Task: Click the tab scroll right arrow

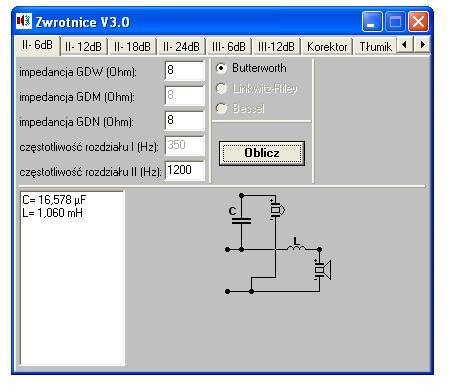Action: (x=422, y=45)
